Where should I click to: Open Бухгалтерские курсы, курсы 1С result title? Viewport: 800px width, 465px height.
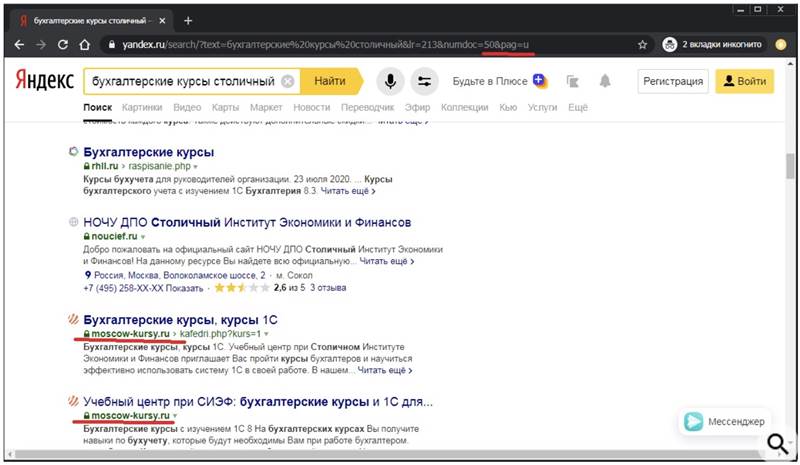180,320
